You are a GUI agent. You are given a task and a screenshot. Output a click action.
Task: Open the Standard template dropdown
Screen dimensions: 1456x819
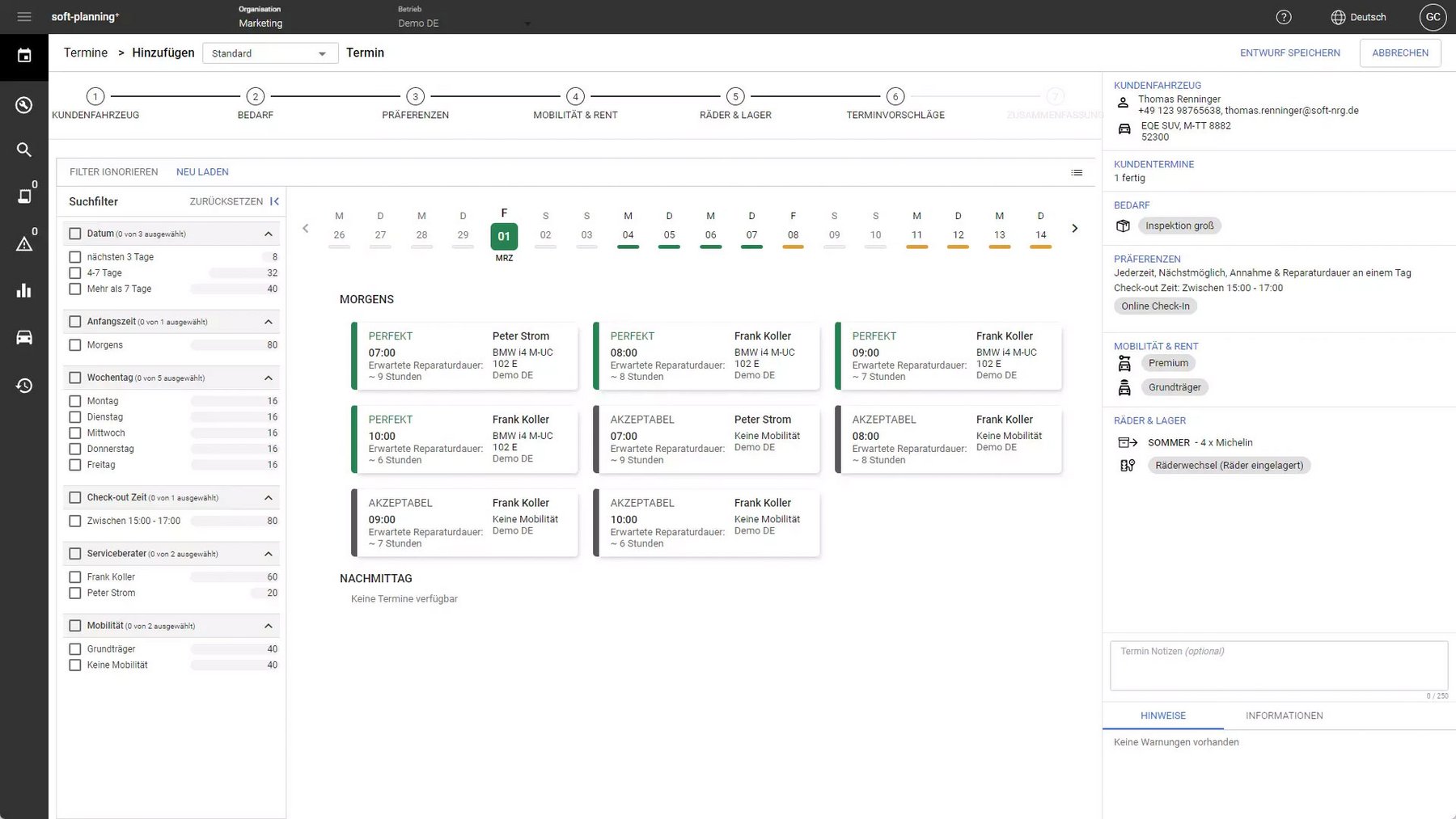pos(270,53)
